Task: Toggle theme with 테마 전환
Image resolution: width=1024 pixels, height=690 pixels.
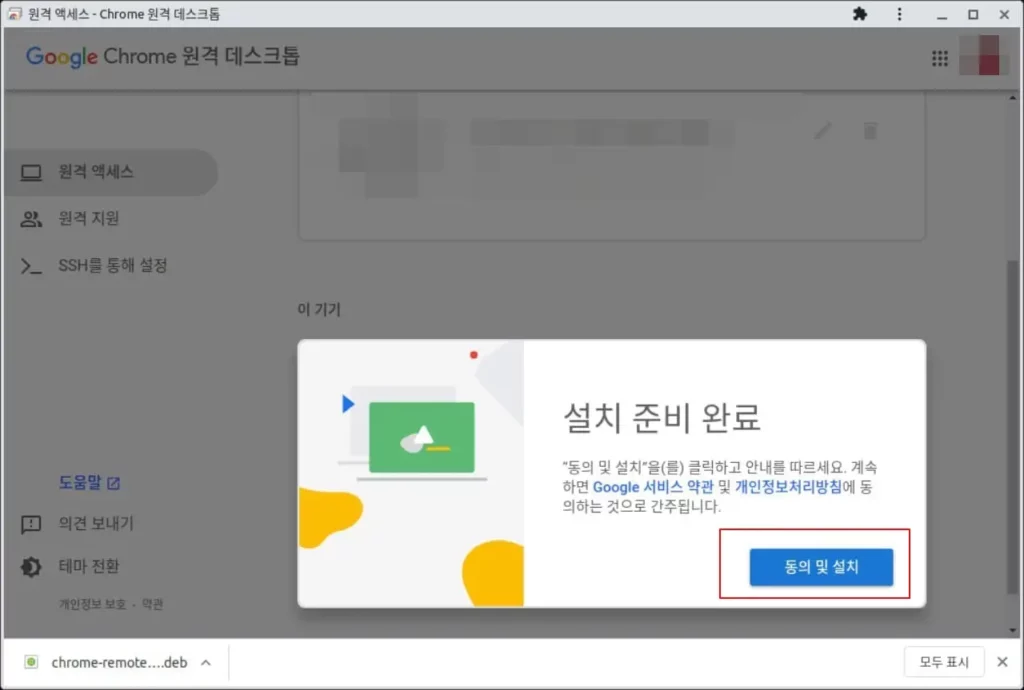Action: pos(89,566)
